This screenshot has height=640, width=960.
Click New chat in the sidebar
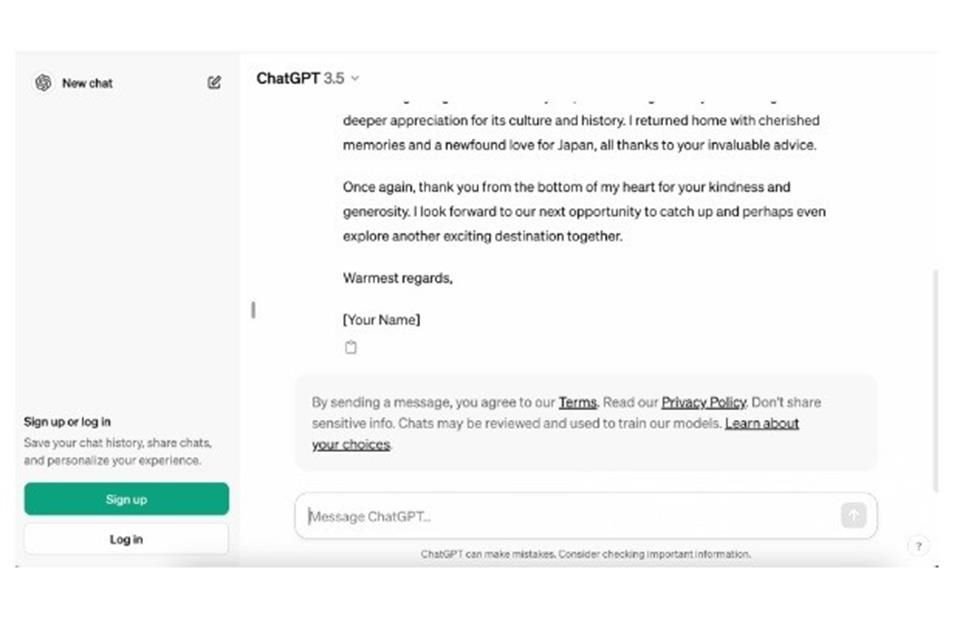tap(87, 83)
